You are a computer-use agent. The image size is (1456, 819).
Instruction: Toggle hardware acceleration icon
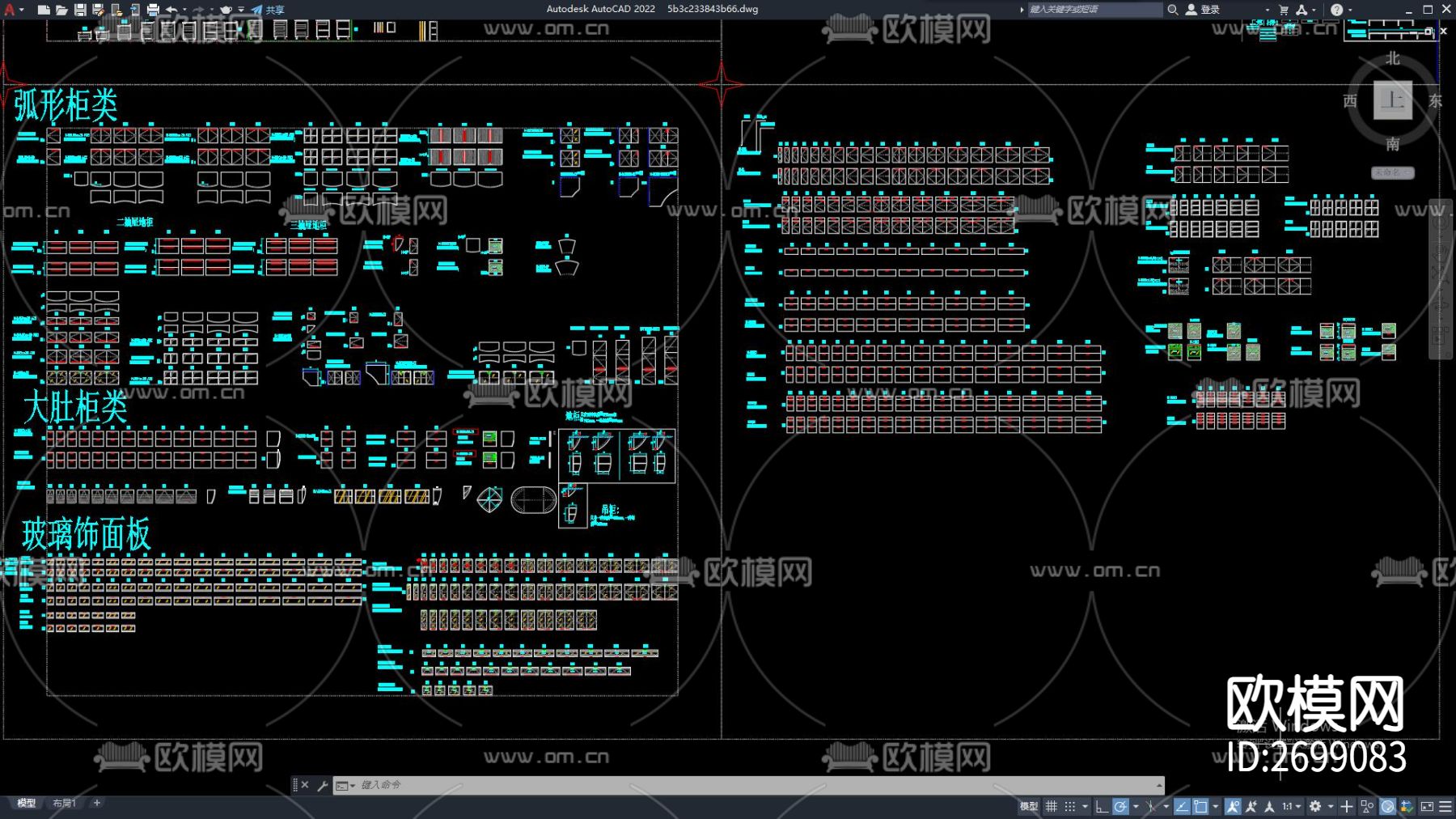pos(1387,806)
